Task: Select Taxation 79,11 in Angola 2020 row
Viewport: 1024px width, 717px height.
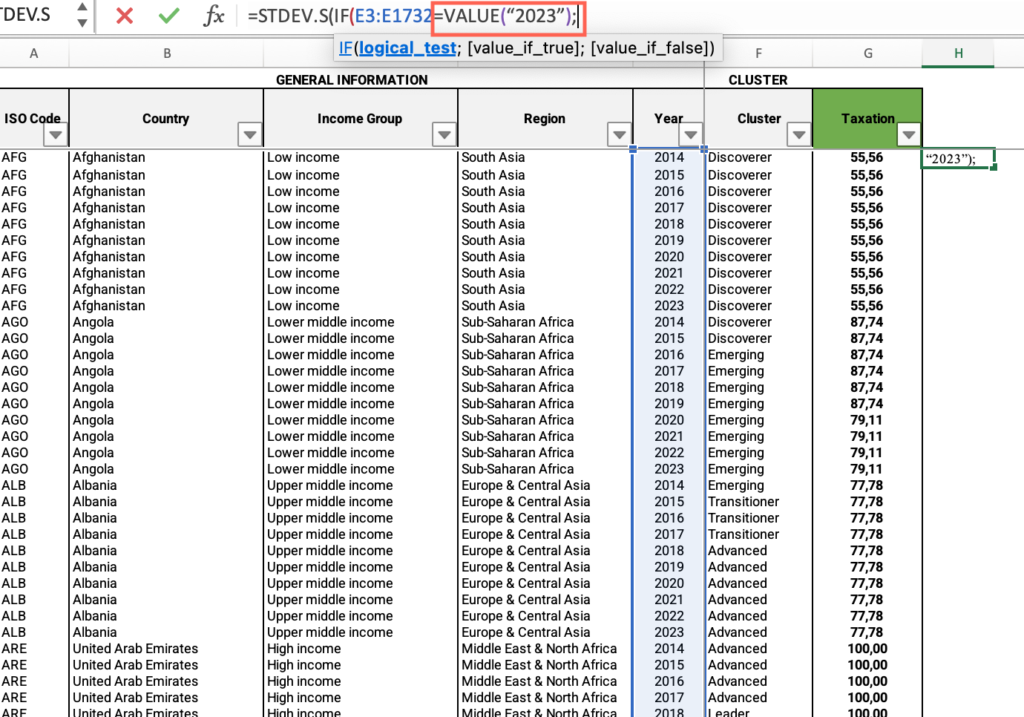Action: [867, 420]
